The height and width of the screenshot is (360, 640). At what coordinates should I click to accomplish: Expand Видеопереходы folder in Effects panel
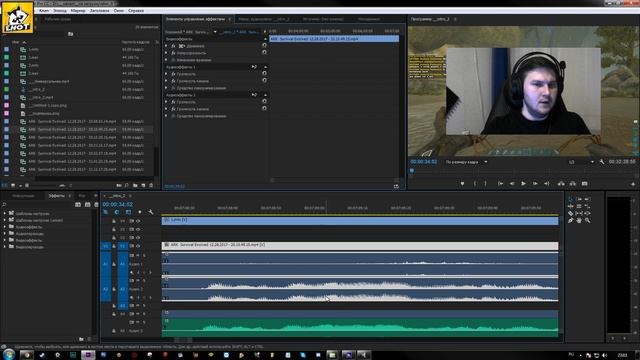point(5,247)
